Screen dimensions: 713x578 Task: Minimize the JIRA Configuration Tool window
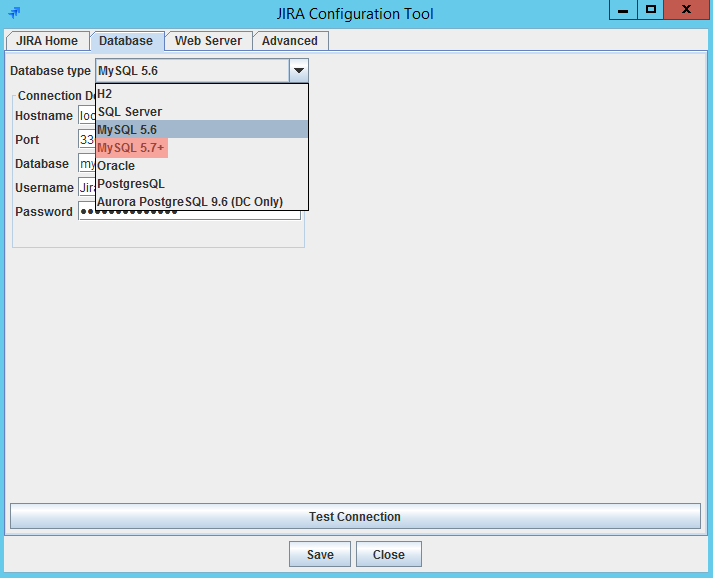[x=623, y=10]
